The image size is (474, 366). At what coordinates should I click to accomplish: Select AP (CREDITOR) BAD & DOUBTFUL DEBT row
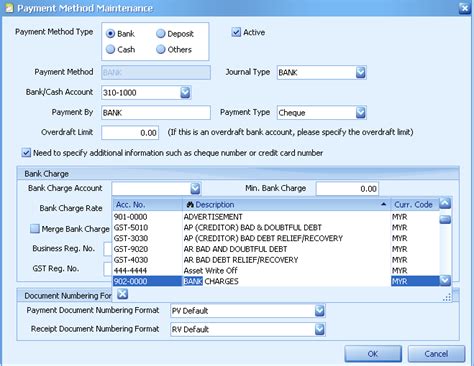[276, 227]
